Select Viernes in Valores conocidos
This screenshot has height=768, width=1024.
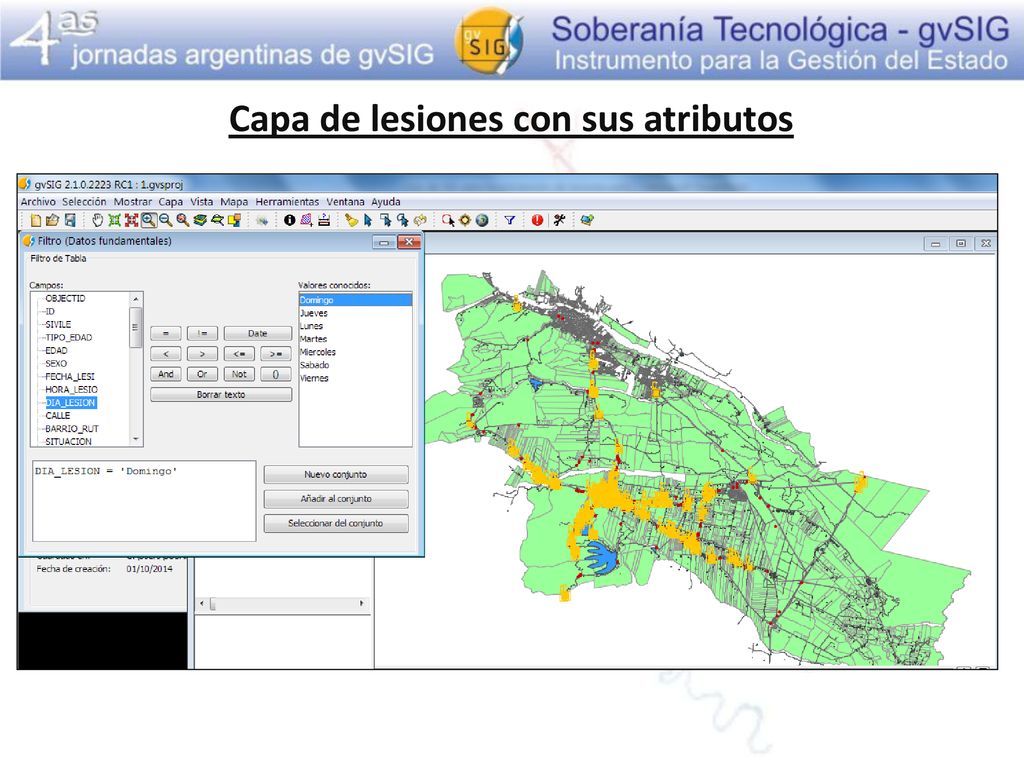[314, 378]
